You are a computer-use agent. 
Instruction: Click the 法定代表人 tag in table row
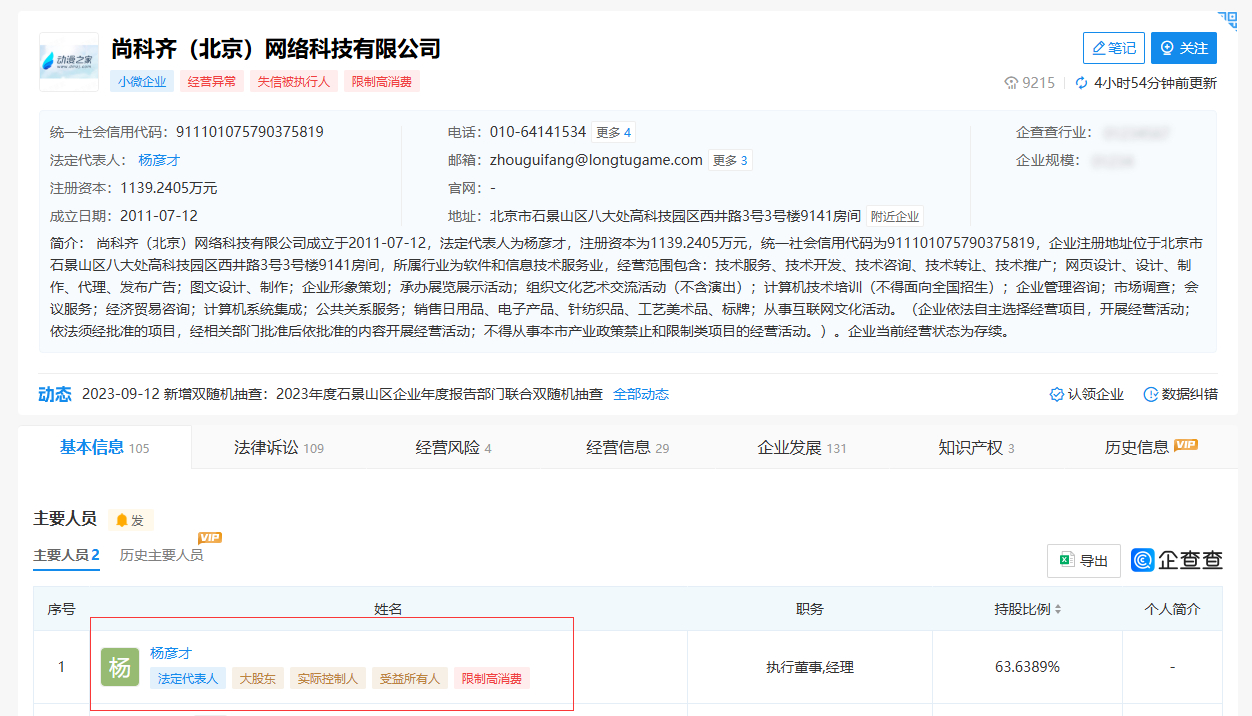coord(188,679)
